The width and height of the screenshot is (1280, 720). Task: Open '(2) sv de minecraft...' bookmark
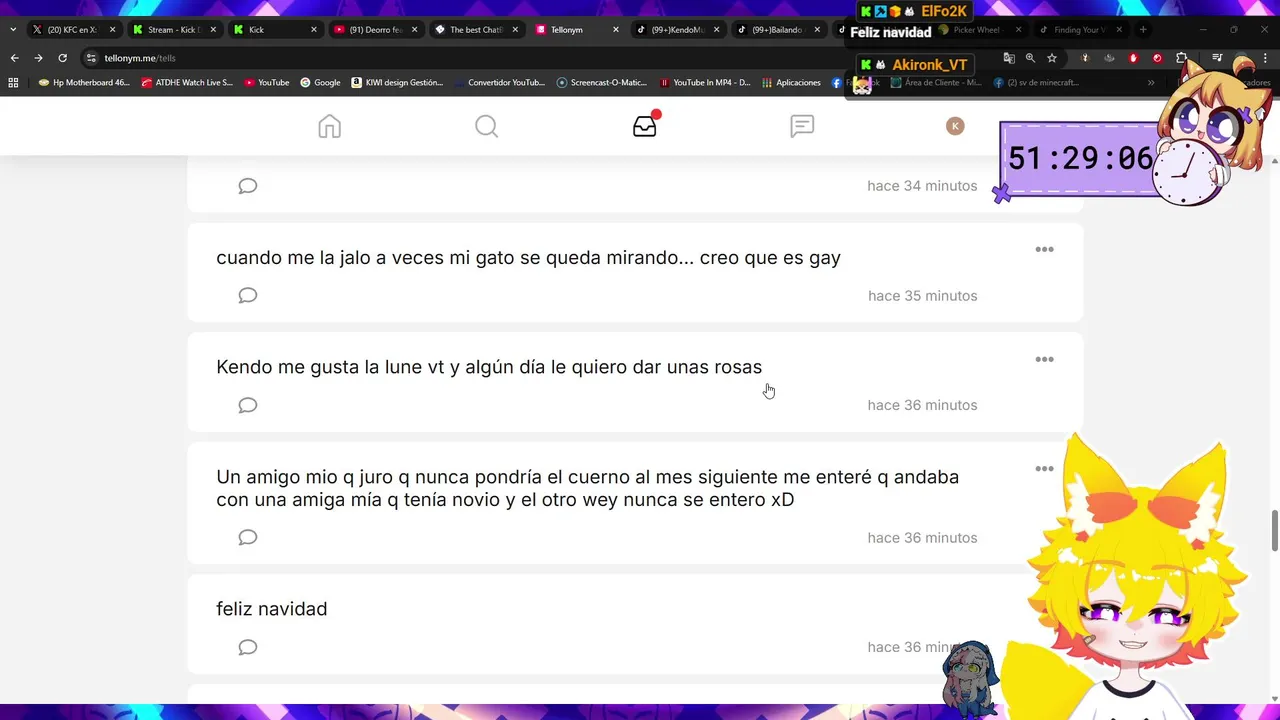pos(1037,83)
